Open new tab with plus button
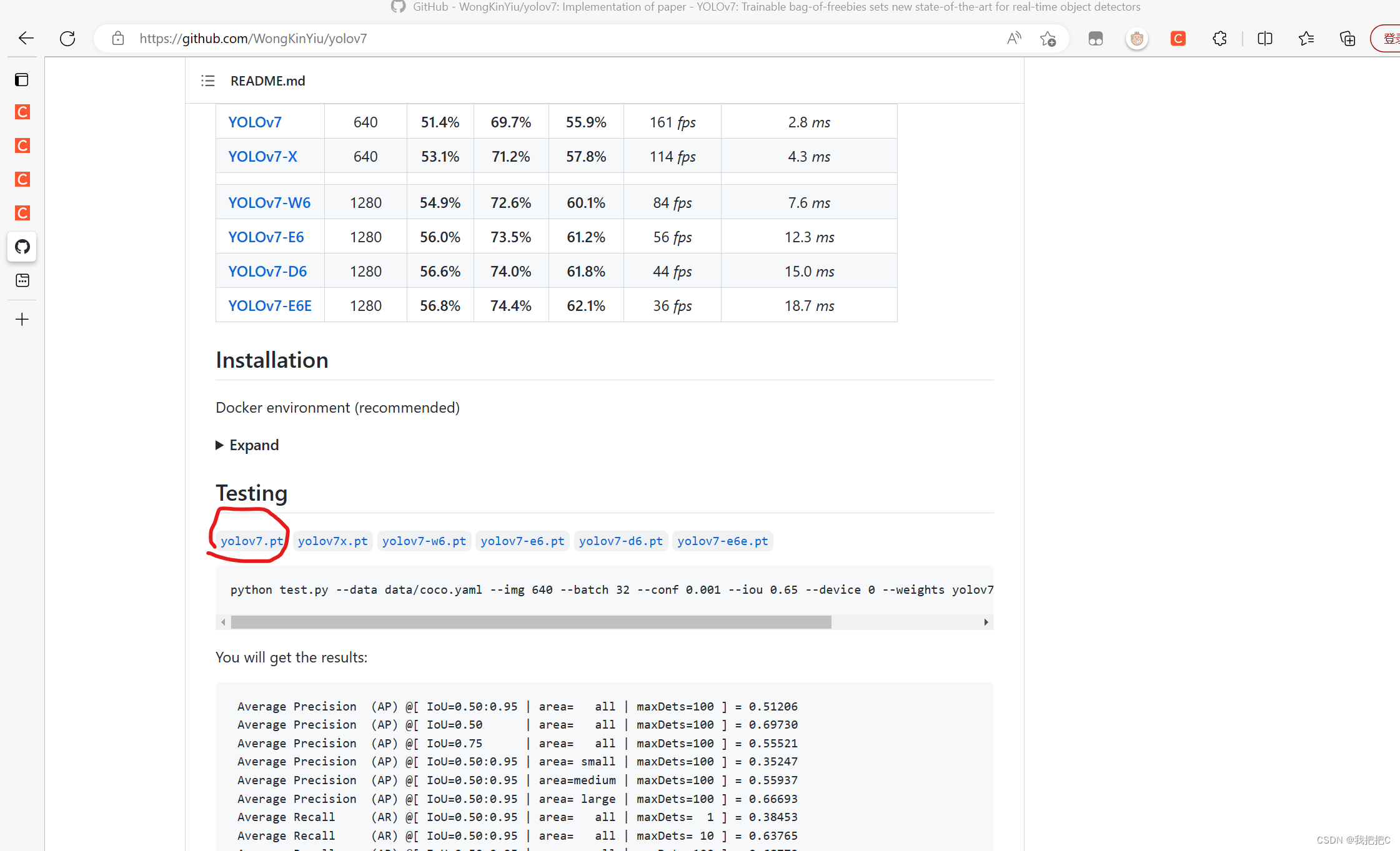Screen dimensions: 1400x851 [x=22, y=320]
